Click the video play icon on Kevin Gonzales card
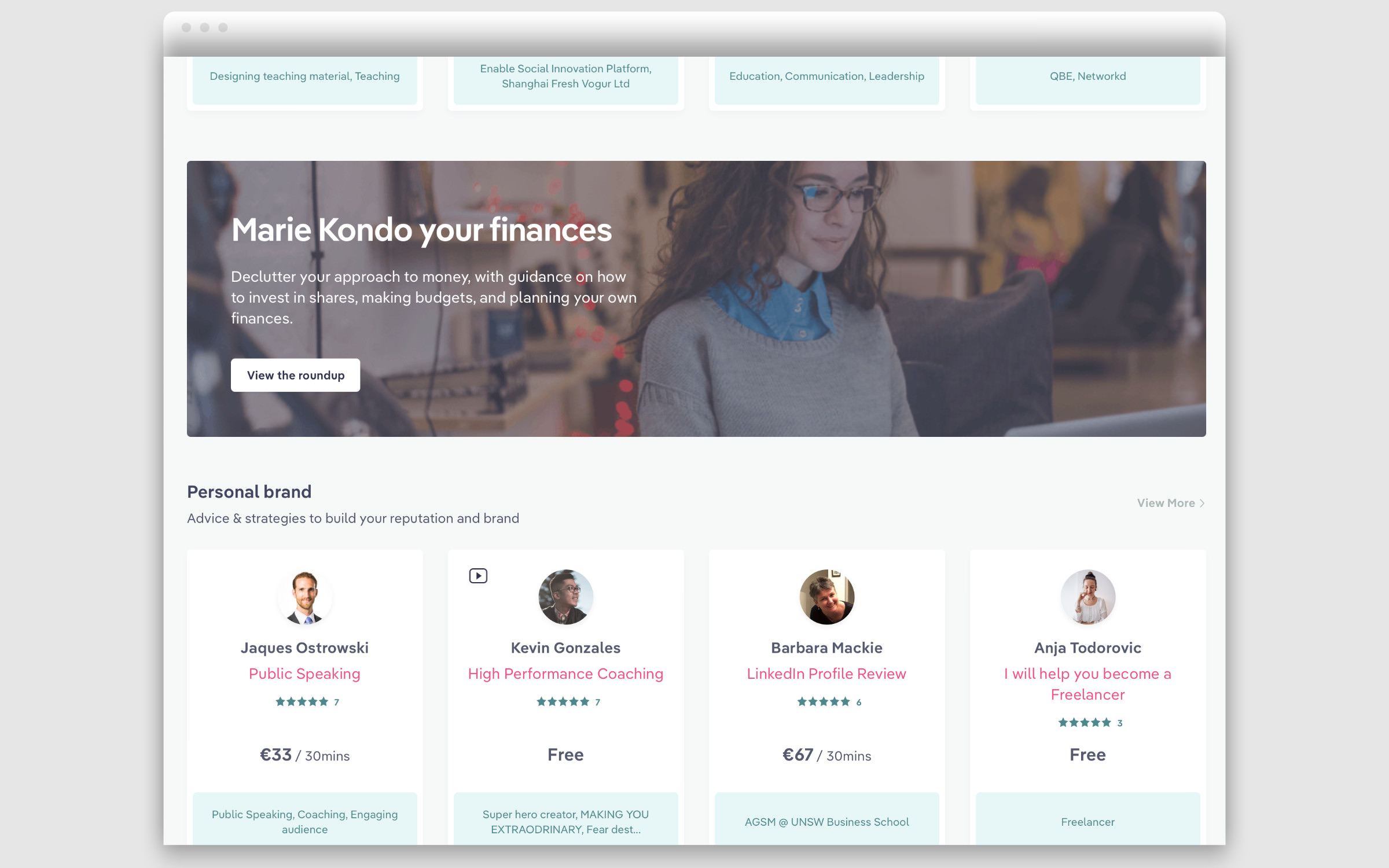Viewport: 1389px width, 868px height. [479, 576]
